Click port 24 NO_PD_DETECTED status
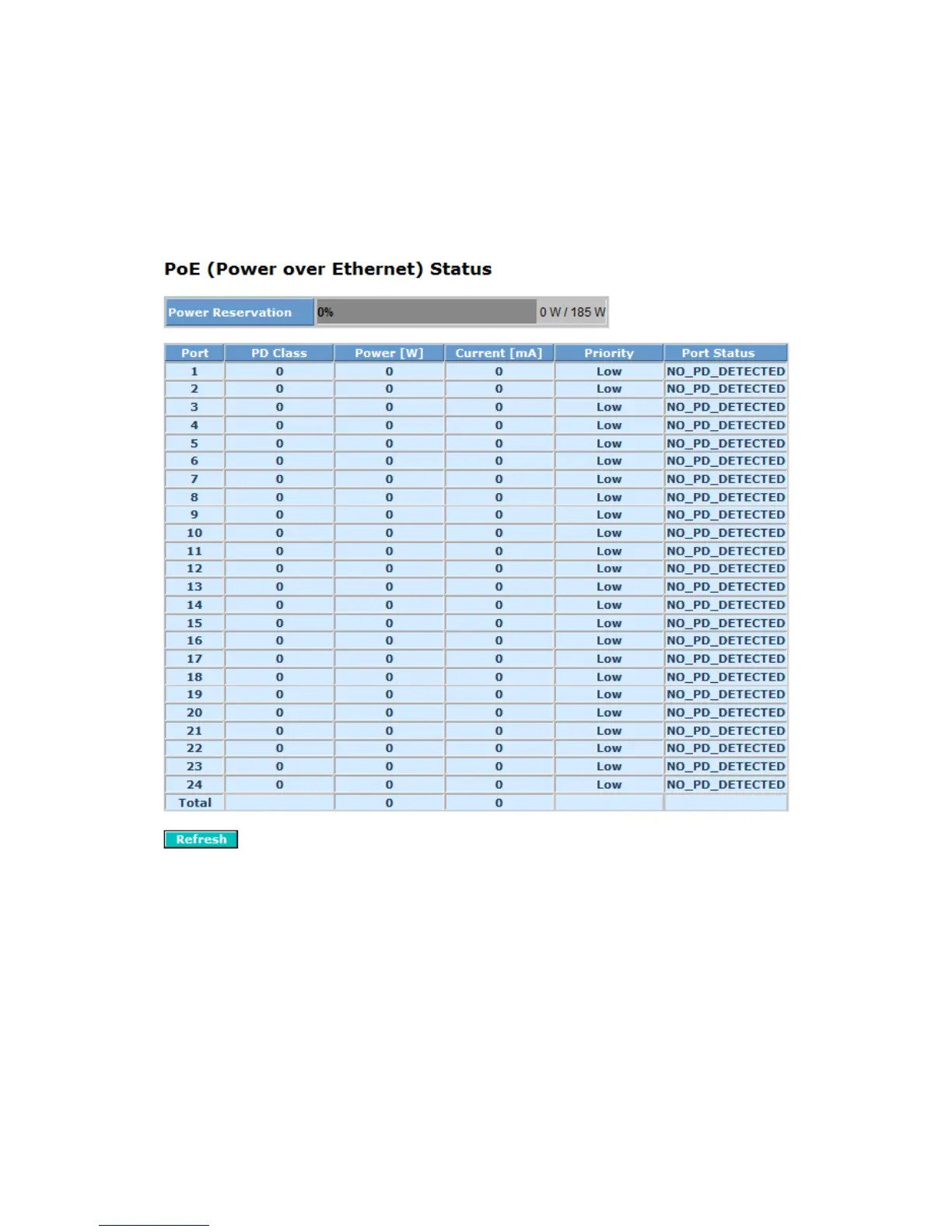Screen dimensions: 952x1232 coord(726,785)
